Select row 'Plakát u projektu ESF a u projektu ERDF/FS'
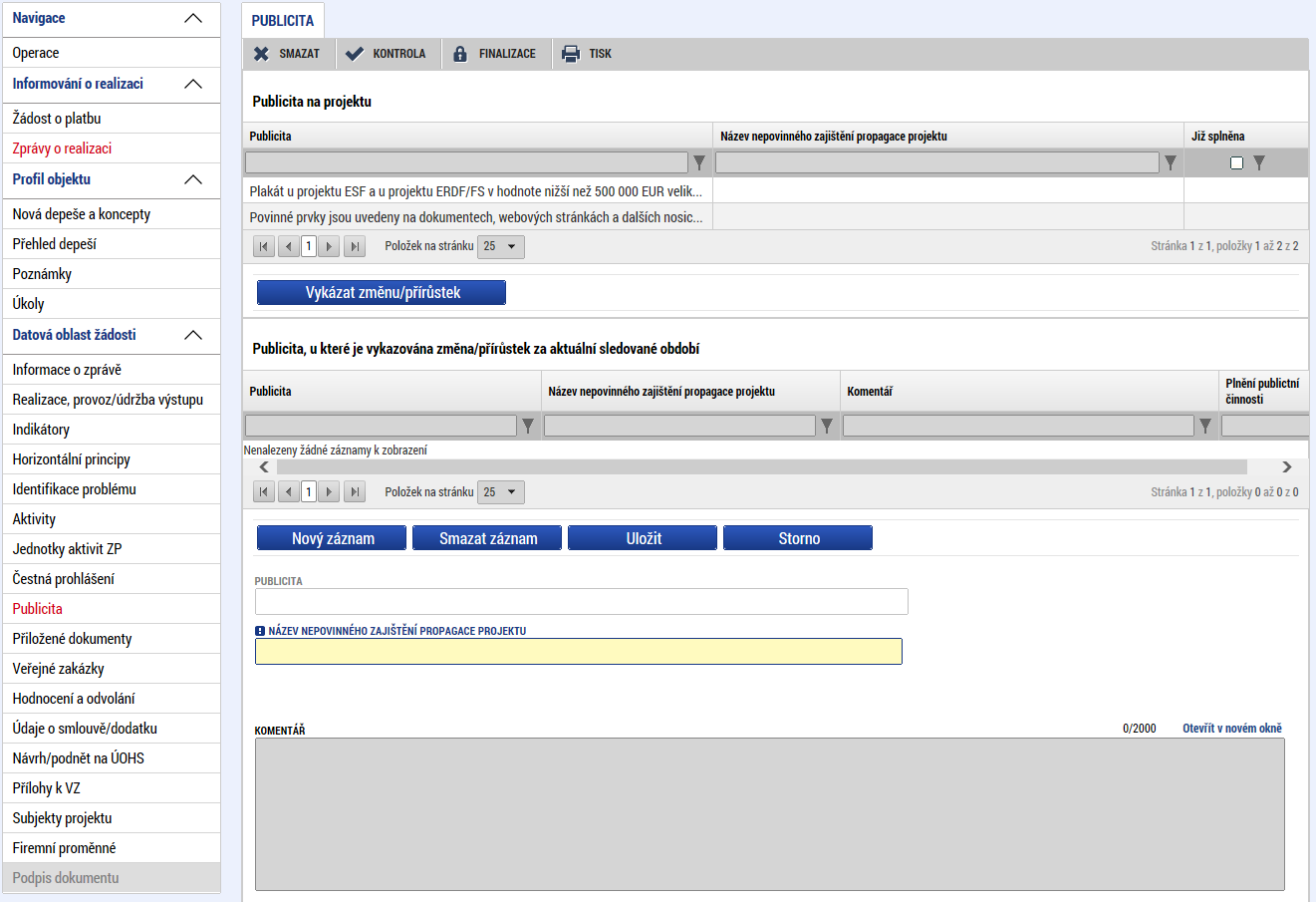Viewport: 1316px width, 902px height. coord(775,191)
